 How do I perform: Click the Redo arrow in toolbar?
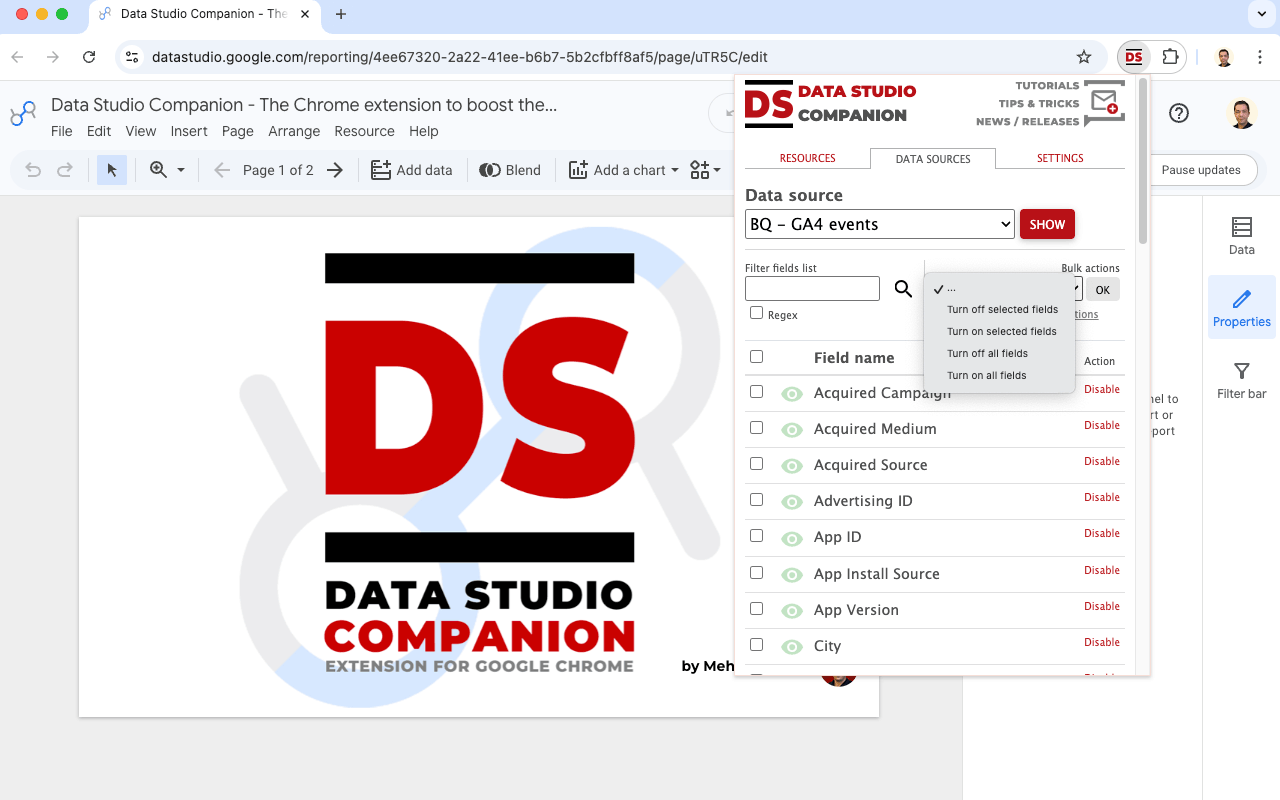pos(65,170)
